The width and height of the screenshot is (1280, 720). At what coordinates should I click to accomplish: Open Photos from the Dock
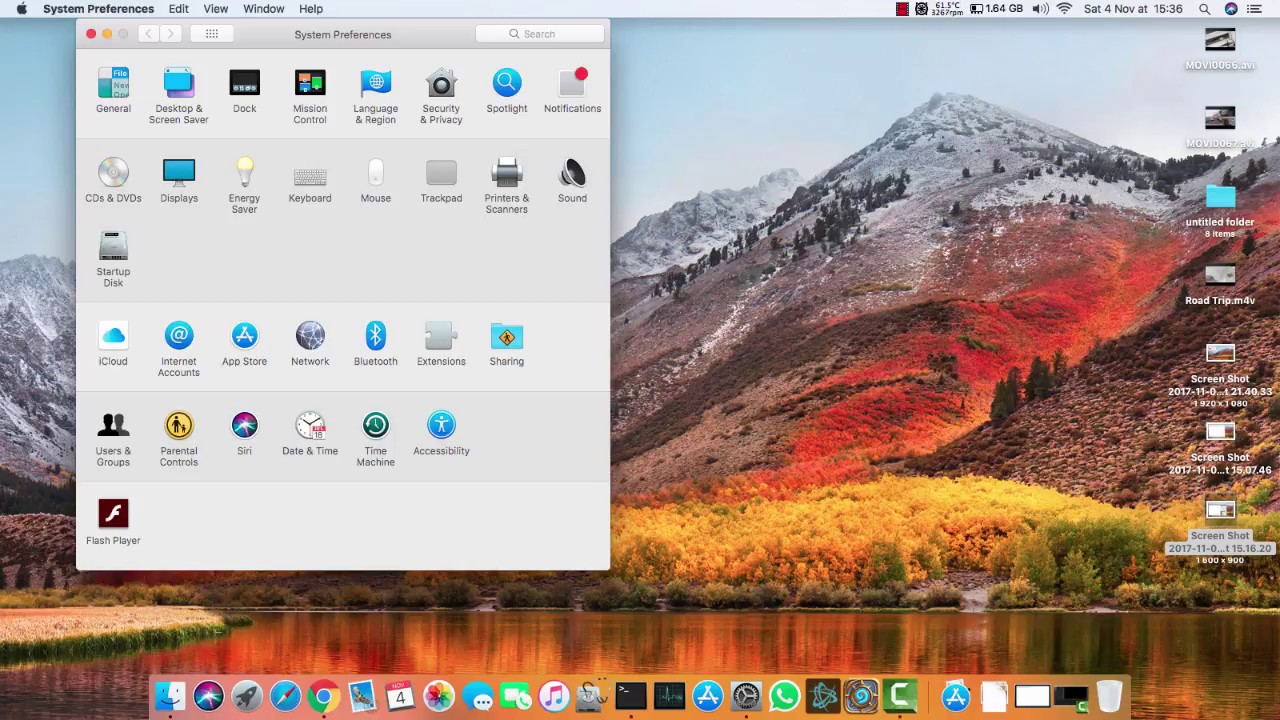click(439, 696)
